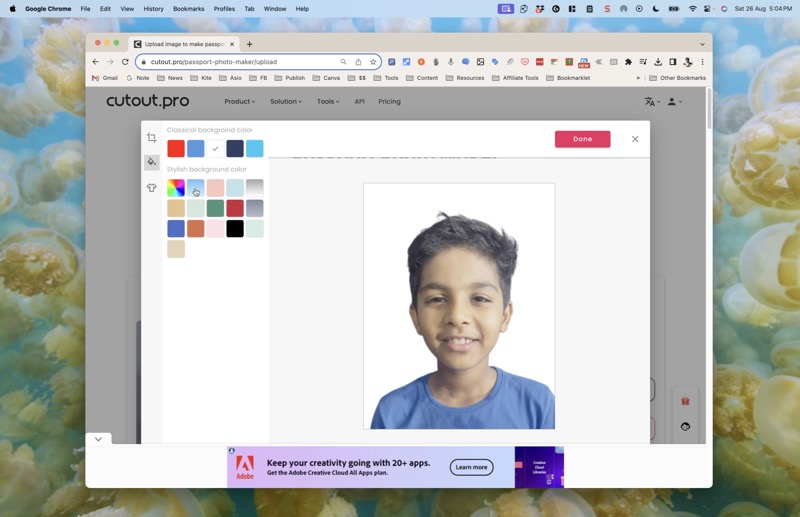Choose the royal blue stylish swatch

click(x=176, y=229)
